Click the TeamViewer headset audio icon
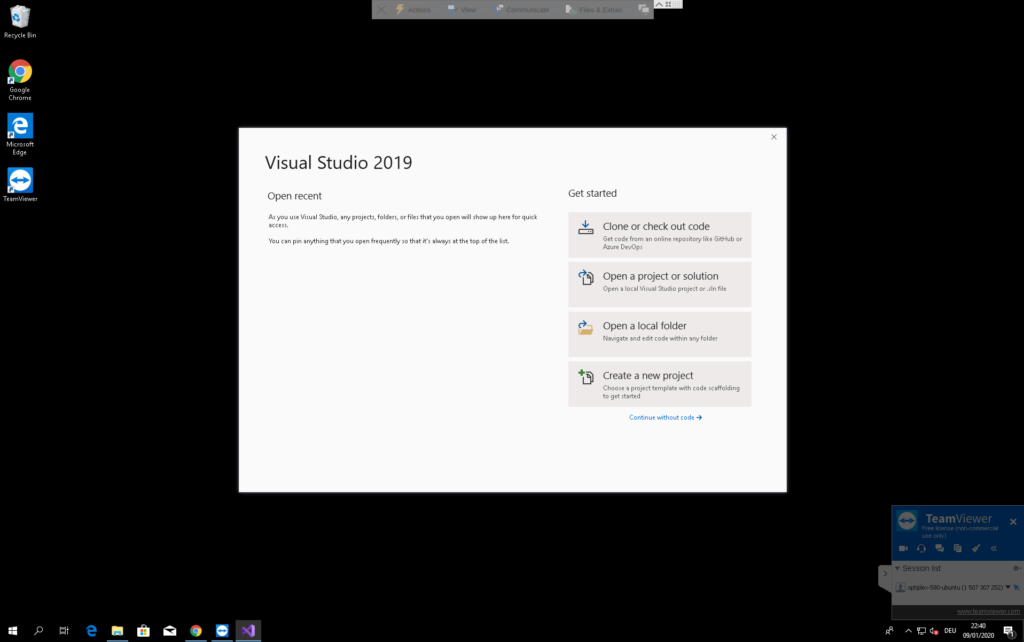Image resolution: width=1024 pixels, height=642 pixels. [x=921, y=548]
